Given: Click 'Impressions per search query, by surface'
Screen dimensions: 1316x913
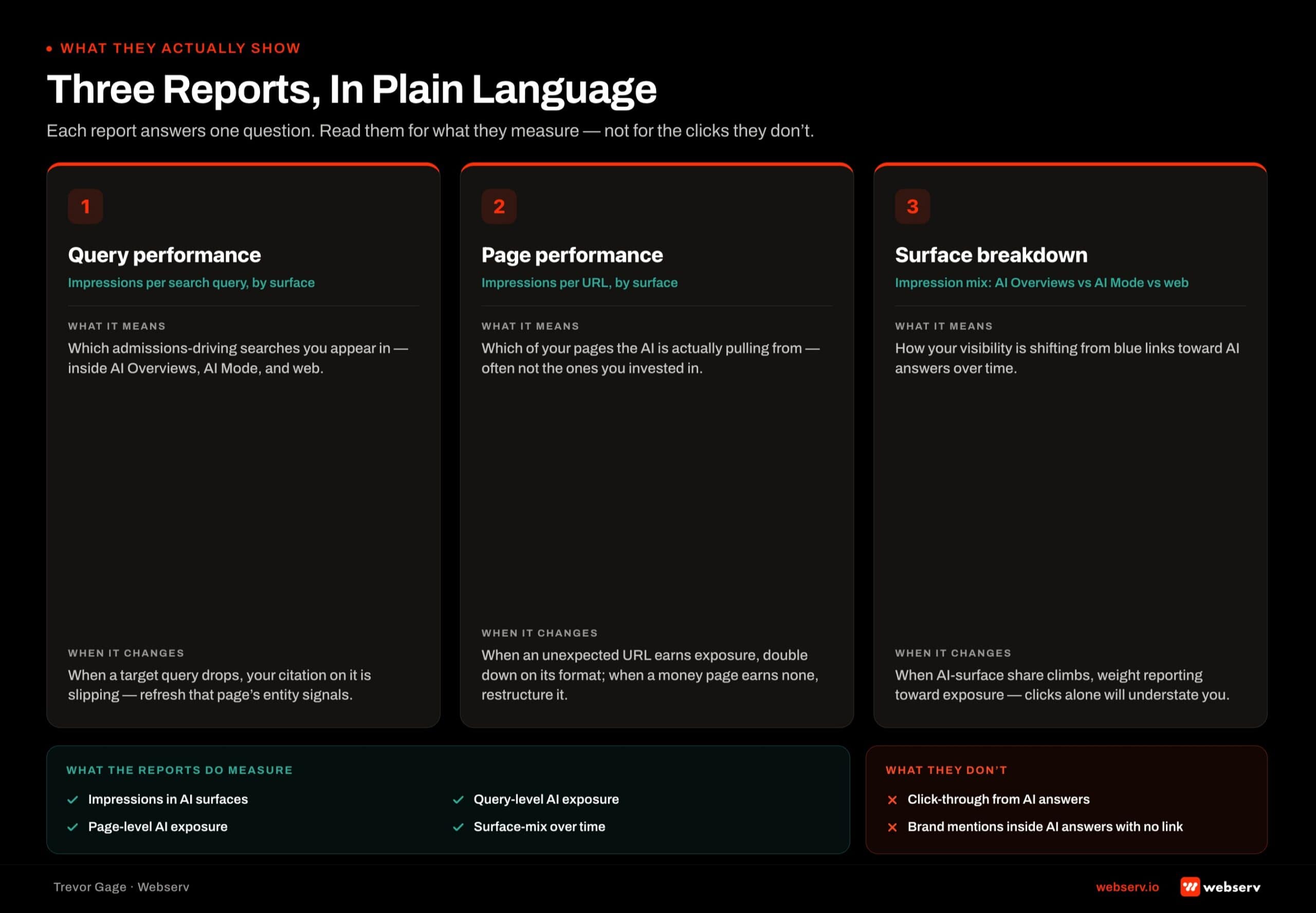Looking at the screenshot, I should [191, 283].
